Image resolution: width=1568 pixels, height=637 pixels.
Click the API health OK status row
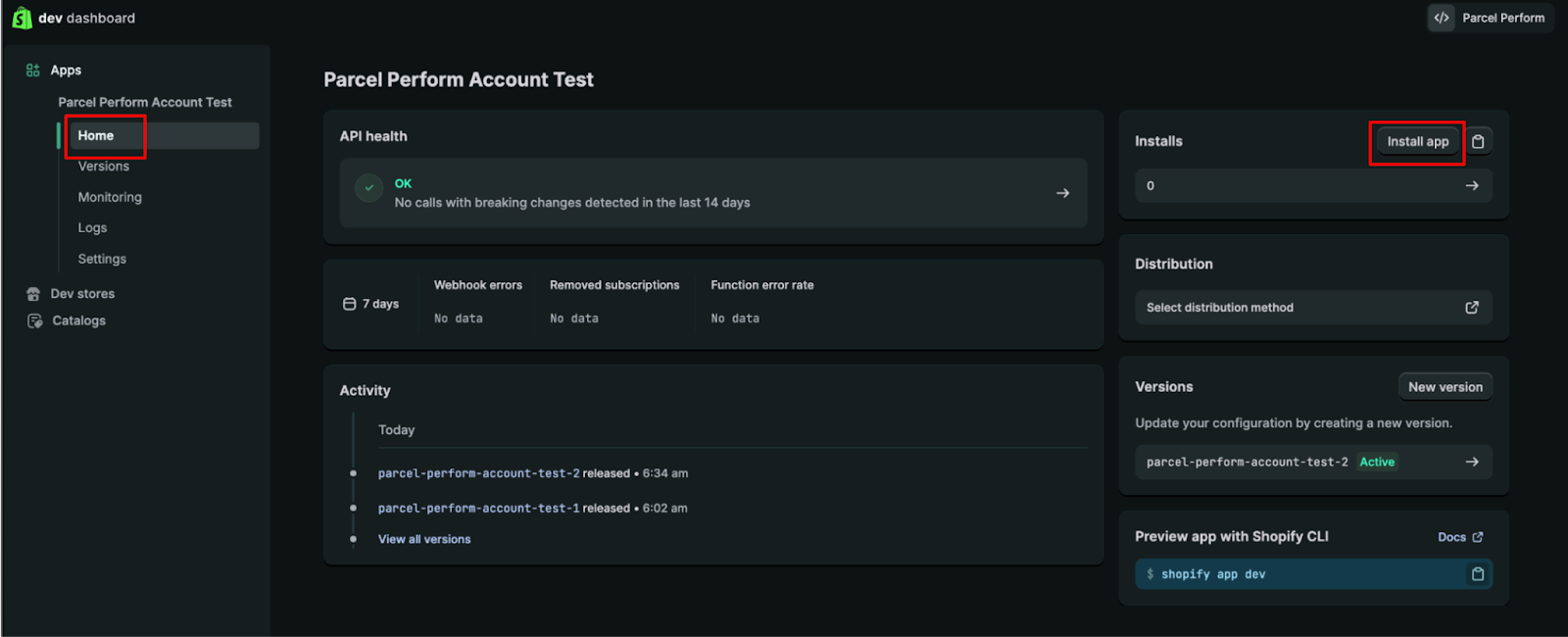(713, 193)
